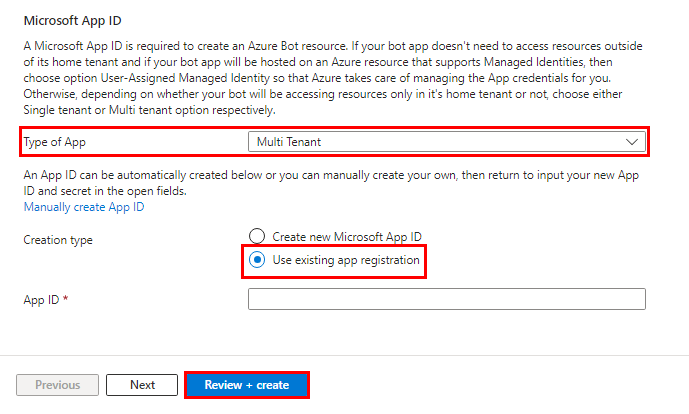Open the Type of App dropdown
Viewport: 689px width, 414px height.
(x=446, y=142)
